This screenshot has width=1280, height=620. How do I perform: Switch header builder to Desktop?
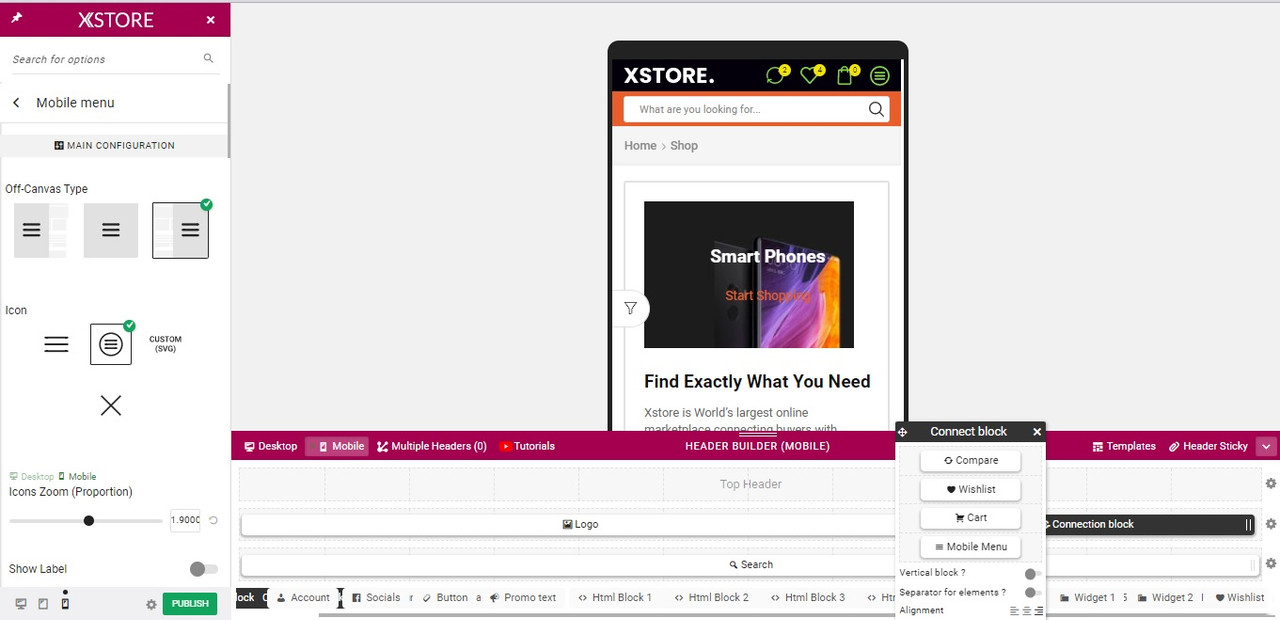pyautogui.click(x=271, y=446)
